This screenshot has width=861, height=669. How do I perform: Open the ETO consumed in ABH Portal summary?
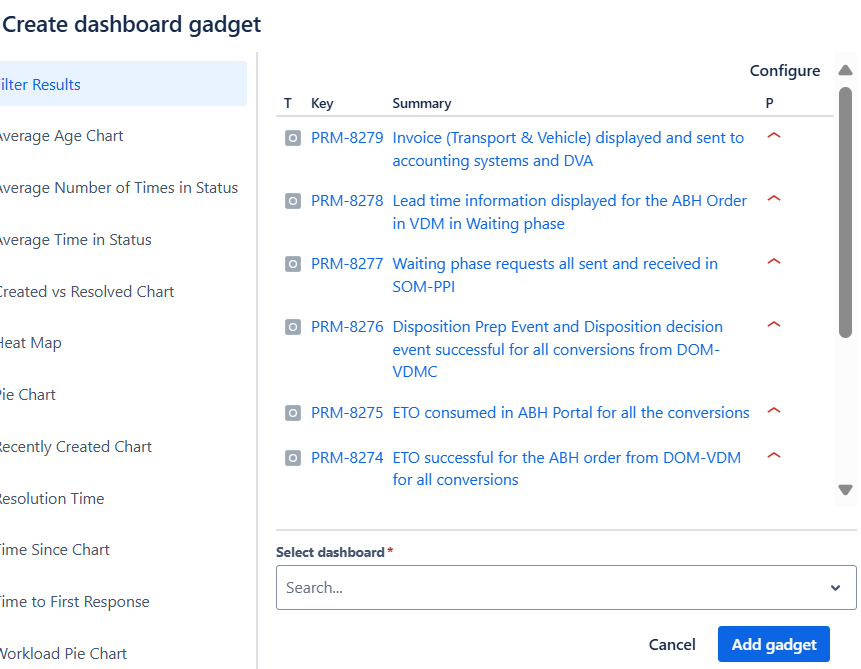570,413
